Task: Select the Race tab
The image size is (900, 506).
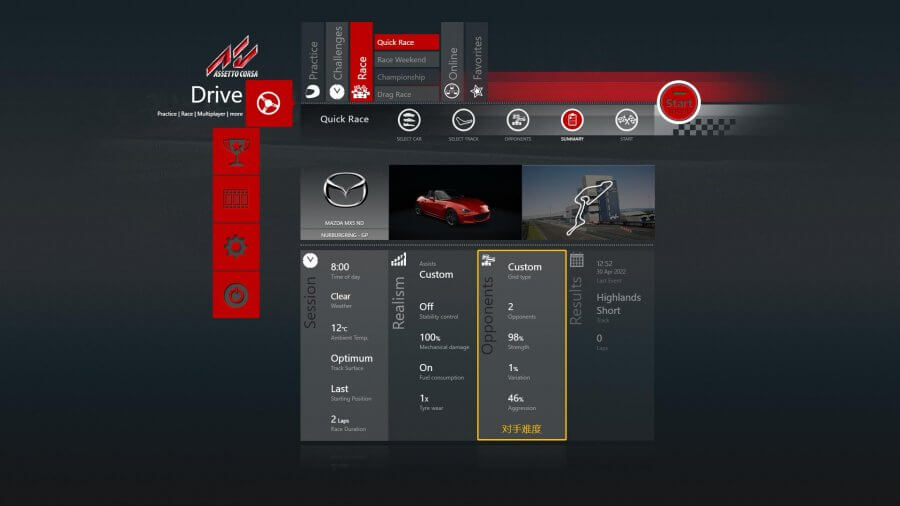Action: pyautogui.click(x=361, y=62)
